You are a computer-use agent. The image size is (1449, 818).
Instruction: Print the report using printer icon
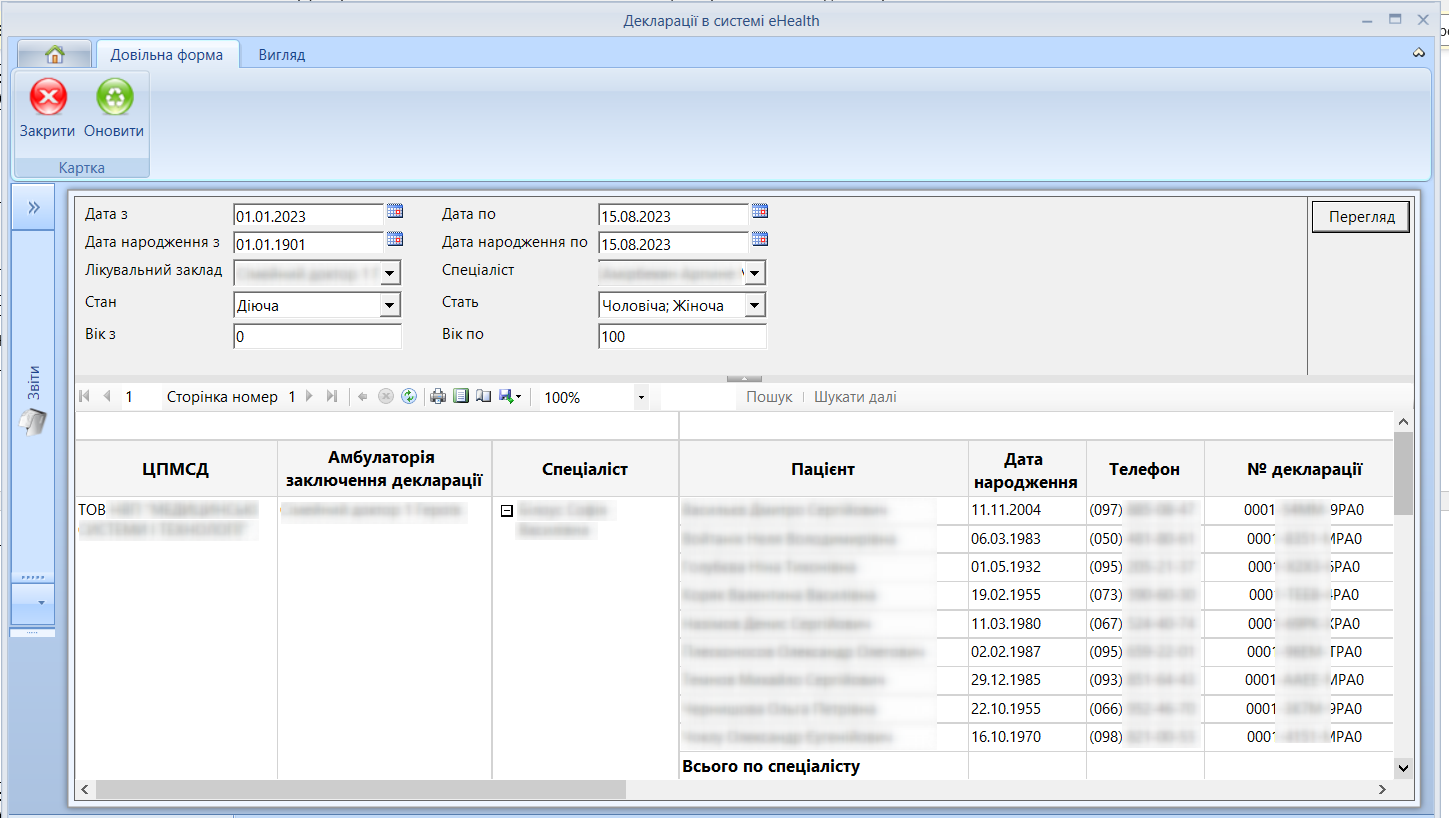438,397
